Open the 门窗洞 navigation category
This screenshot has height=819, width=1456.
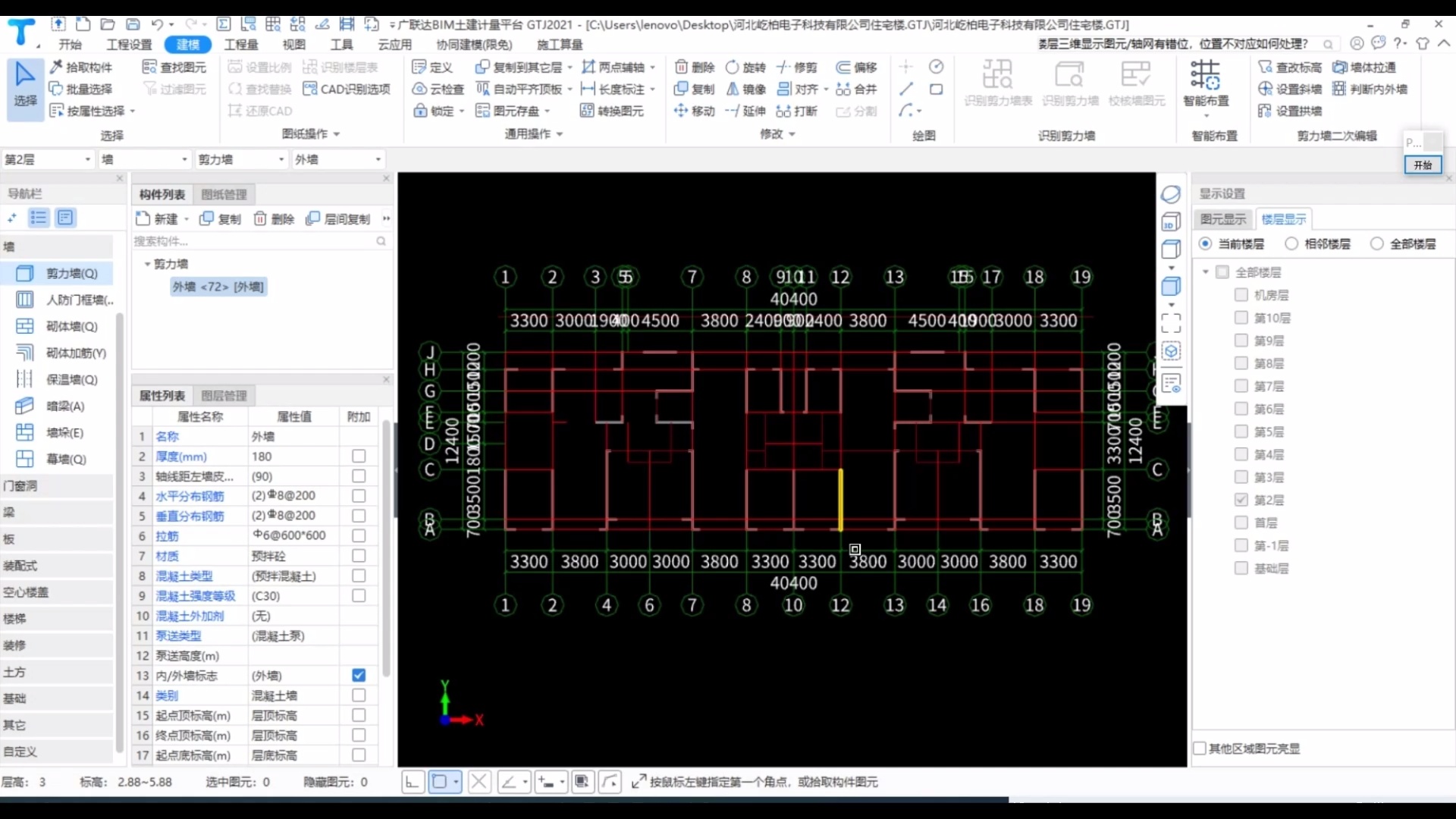click(57, 485)
